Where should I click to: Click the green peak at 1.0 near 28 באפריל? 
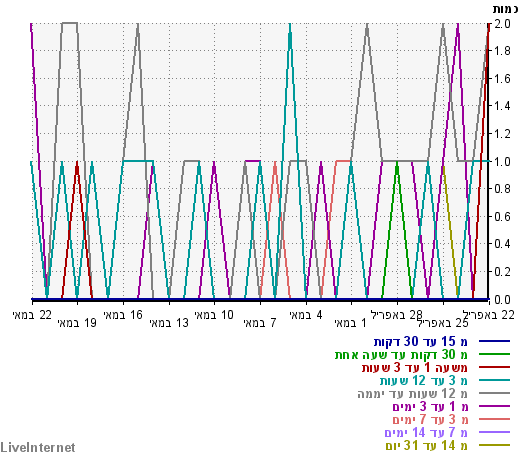(397, 163)
